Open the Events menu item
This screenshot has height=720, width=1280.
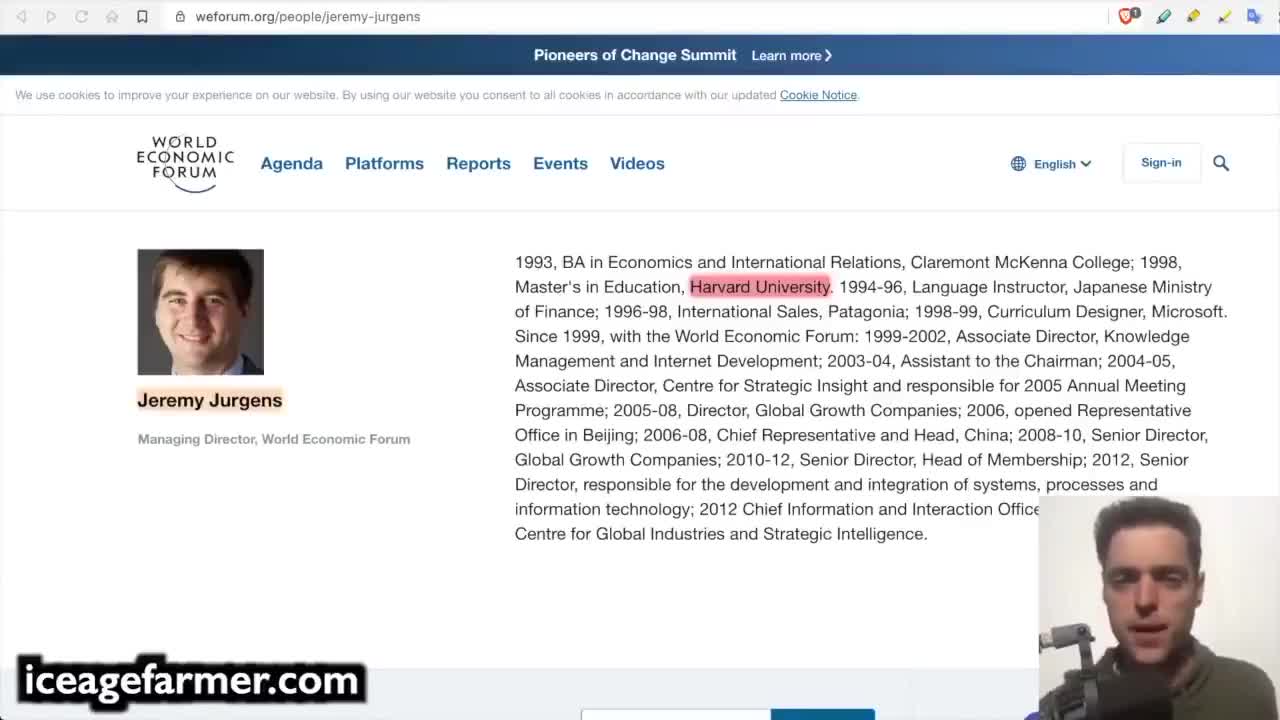560,163
